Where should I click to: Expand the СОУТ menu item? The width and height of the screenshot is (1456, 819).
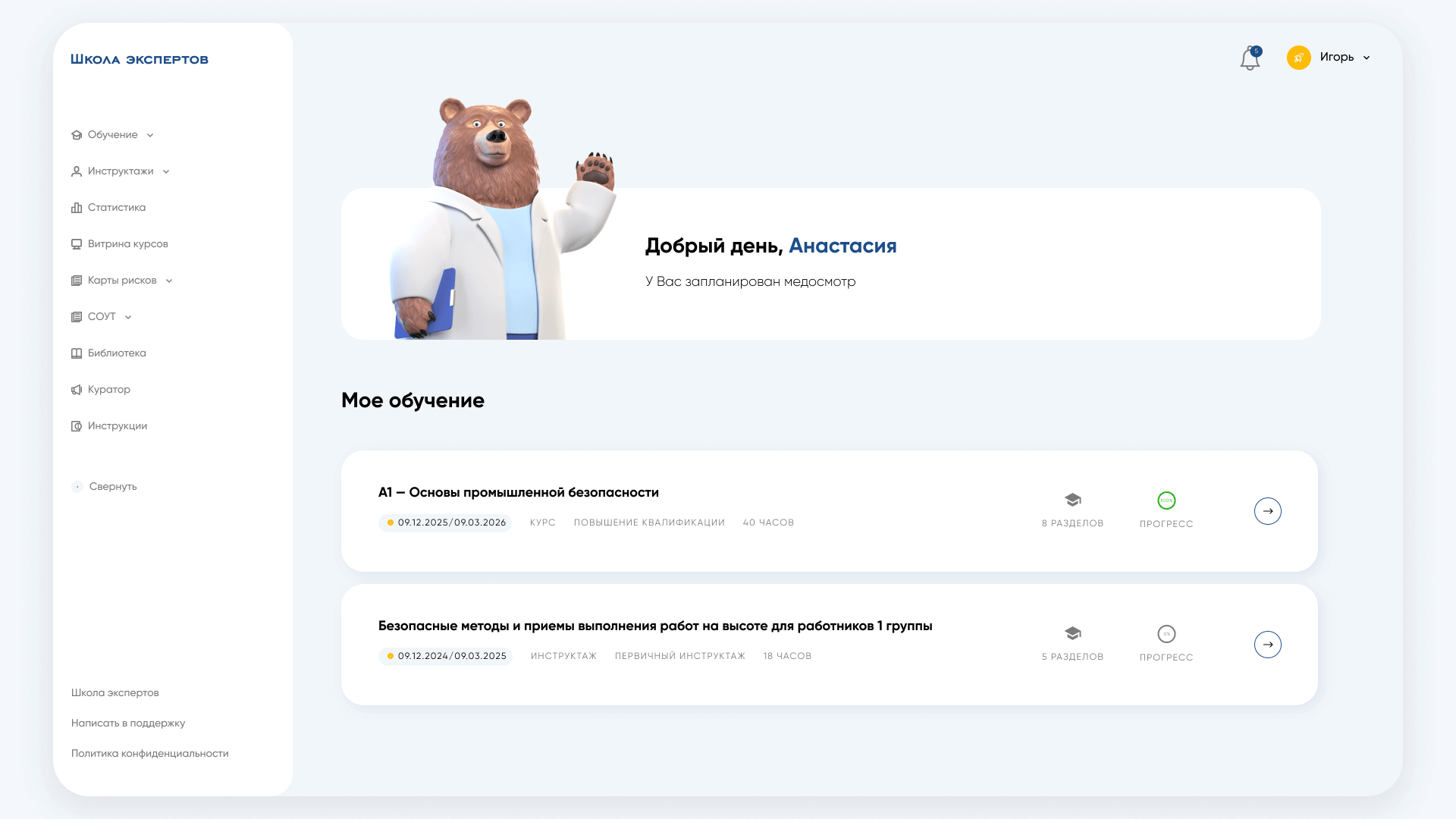102,317
